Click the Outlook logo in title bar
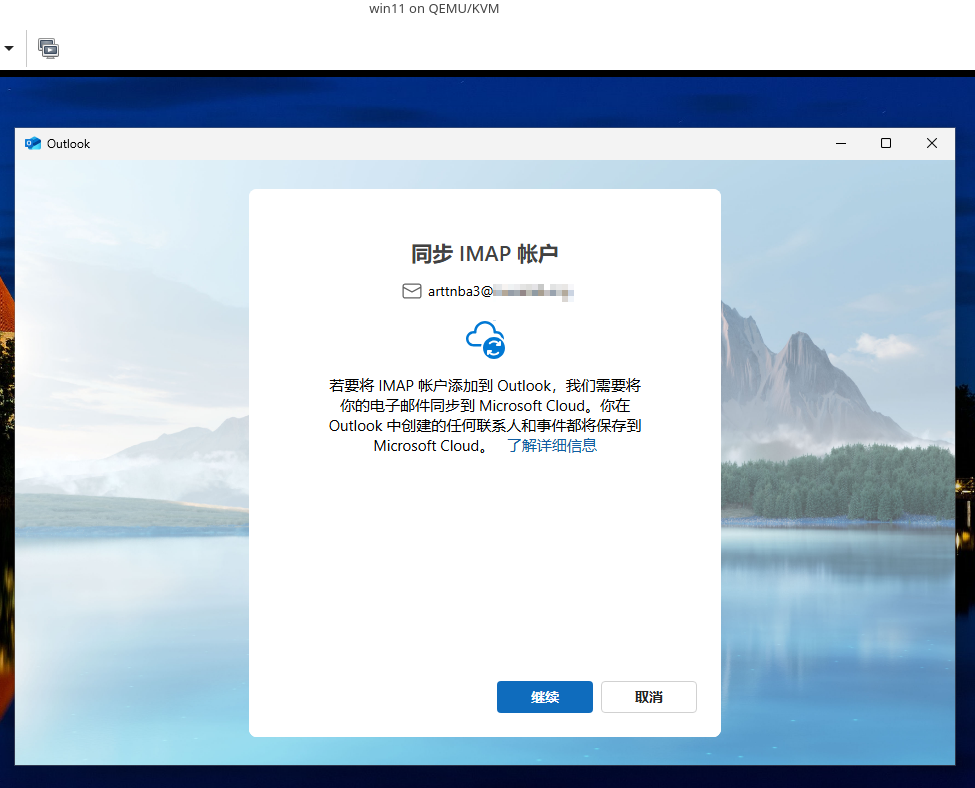This screenshot has width=975, height=788. (x=32, y=144)
